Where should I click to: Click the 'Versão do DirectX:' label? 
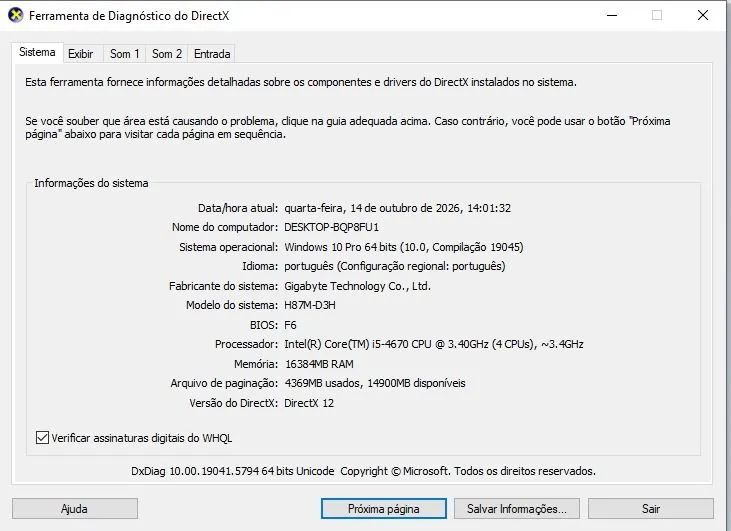234,403
